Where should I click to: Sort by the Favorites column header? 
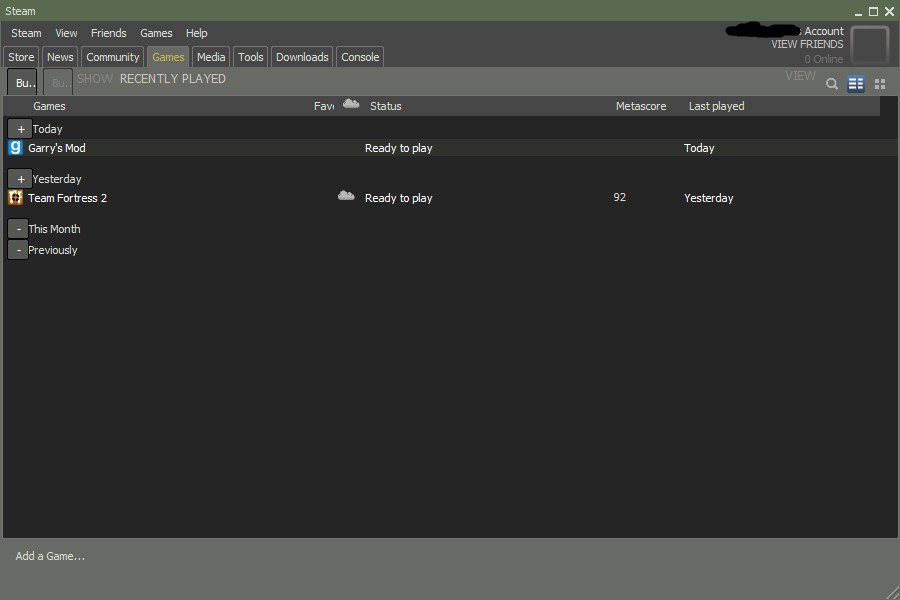(324, 106)
